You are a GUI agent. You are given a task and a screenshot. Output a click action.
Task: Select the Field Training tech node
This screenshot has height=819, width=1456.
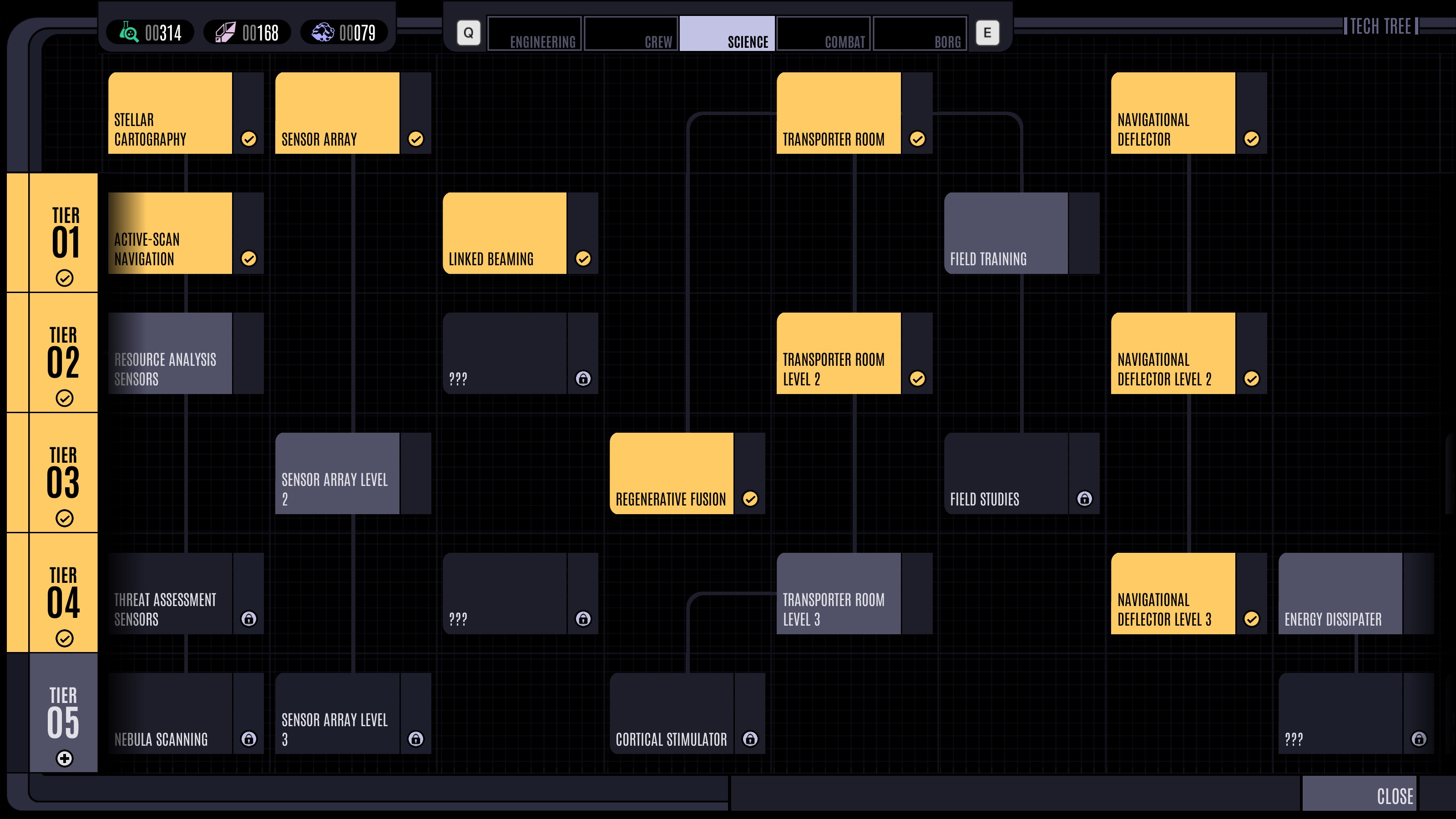(x=1006, y=233)
